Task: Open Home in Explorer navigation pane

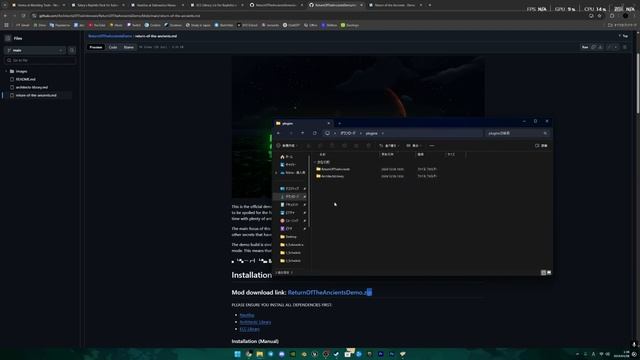Action: (x=287, y=157)
